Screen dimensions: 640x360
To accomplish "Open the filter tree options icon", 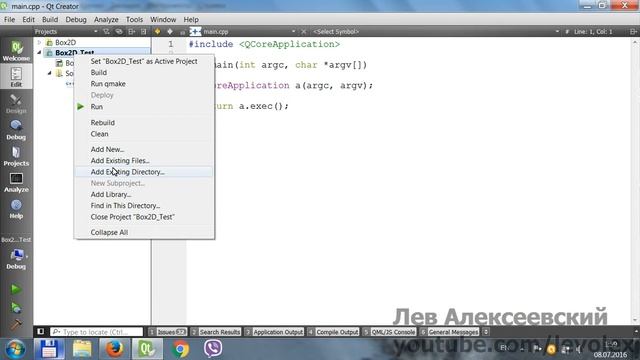I will pyautogui.click(x=107, y=31).
